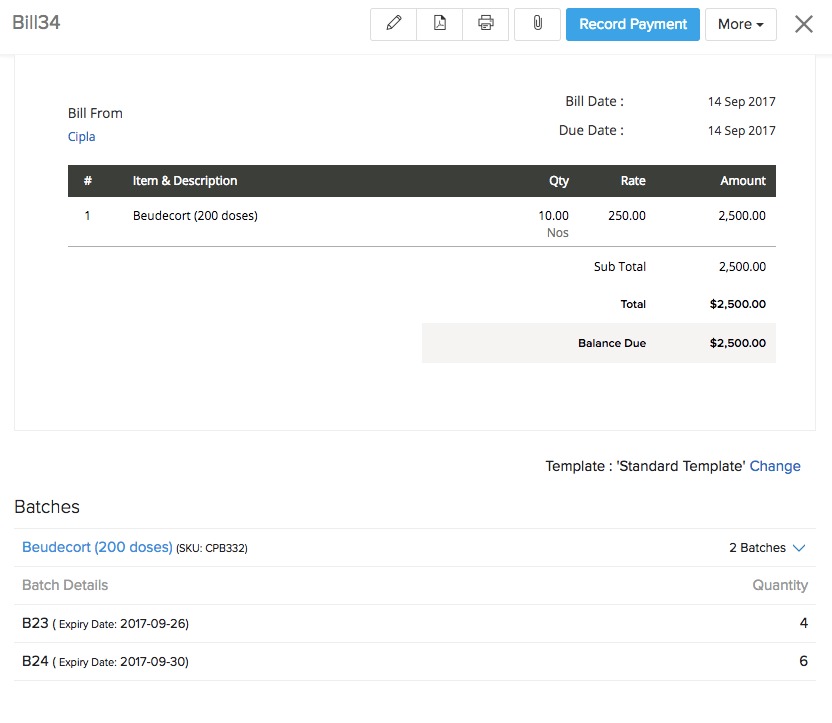Click the Due Date value 14 Sep 2017
Screen dimensions: 832x723
(741, 131)
